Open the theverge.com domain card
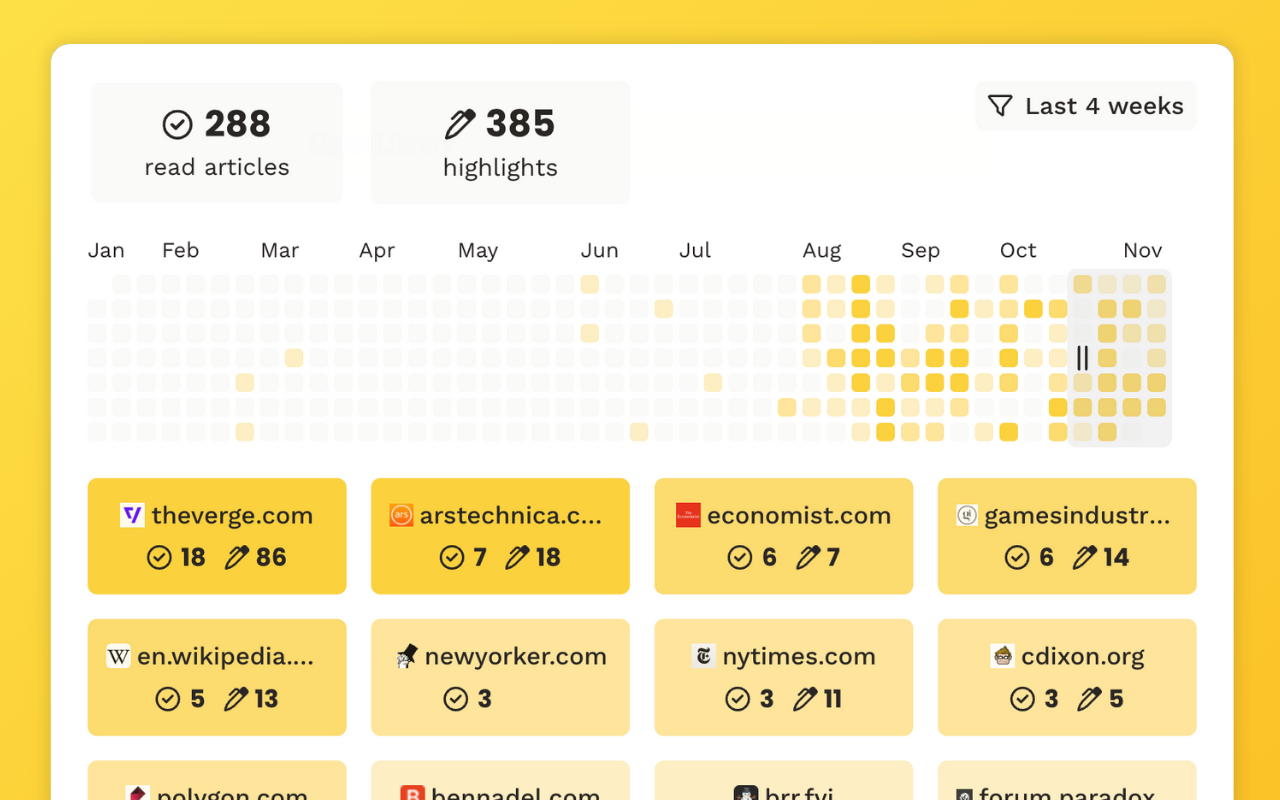 (x=217, y=536)
